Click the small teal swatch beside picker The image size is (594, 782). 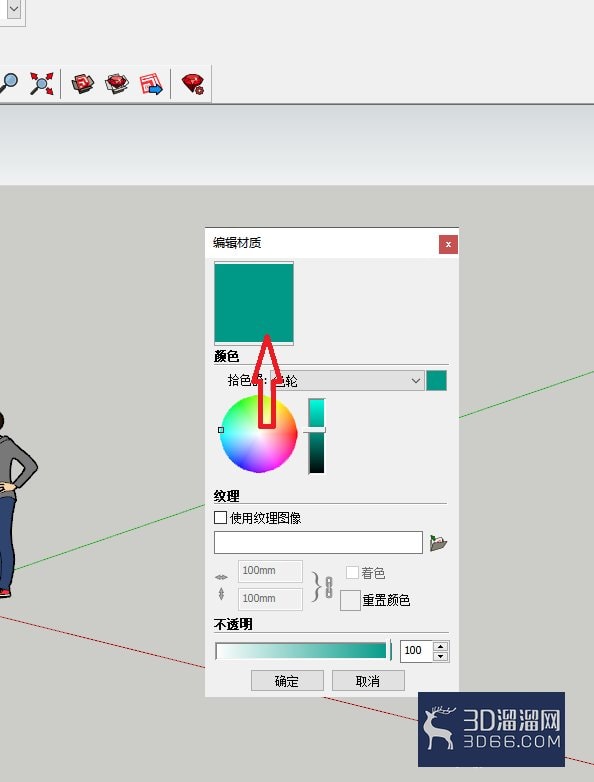coord(436,381)
